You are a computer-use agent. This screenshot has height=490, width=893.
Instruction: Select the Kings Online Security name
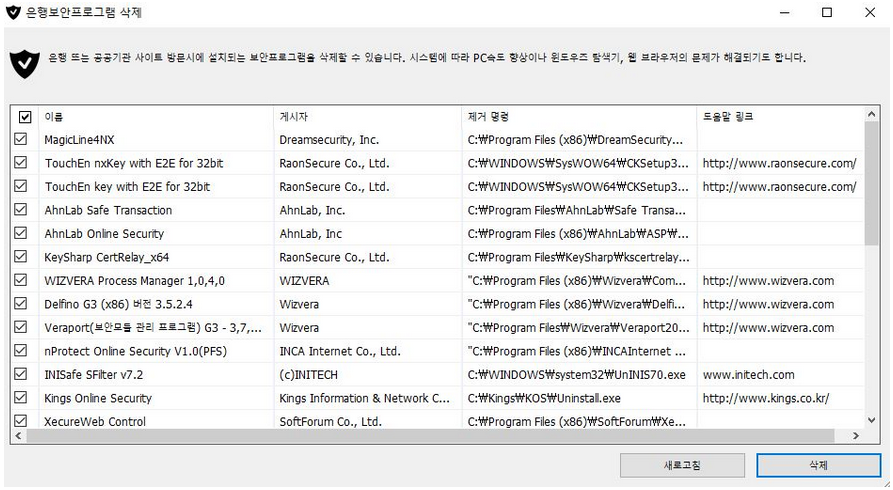point(98,398)
